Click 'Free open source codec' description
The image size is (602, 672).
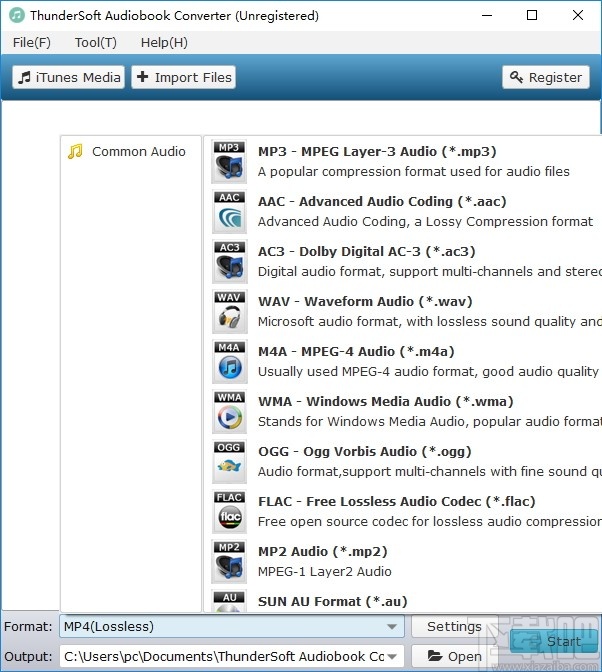point(430,522)
